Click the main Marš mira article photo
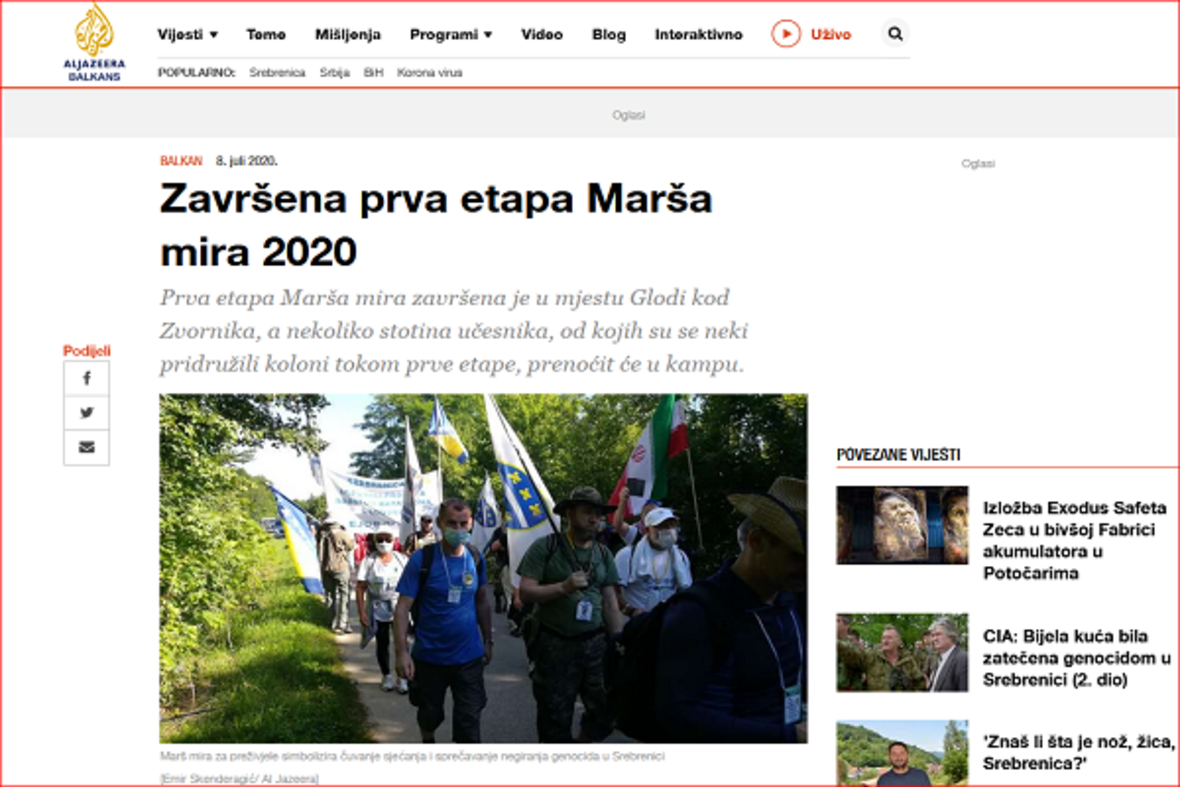Screen dimensions: 1180x787 483,567
